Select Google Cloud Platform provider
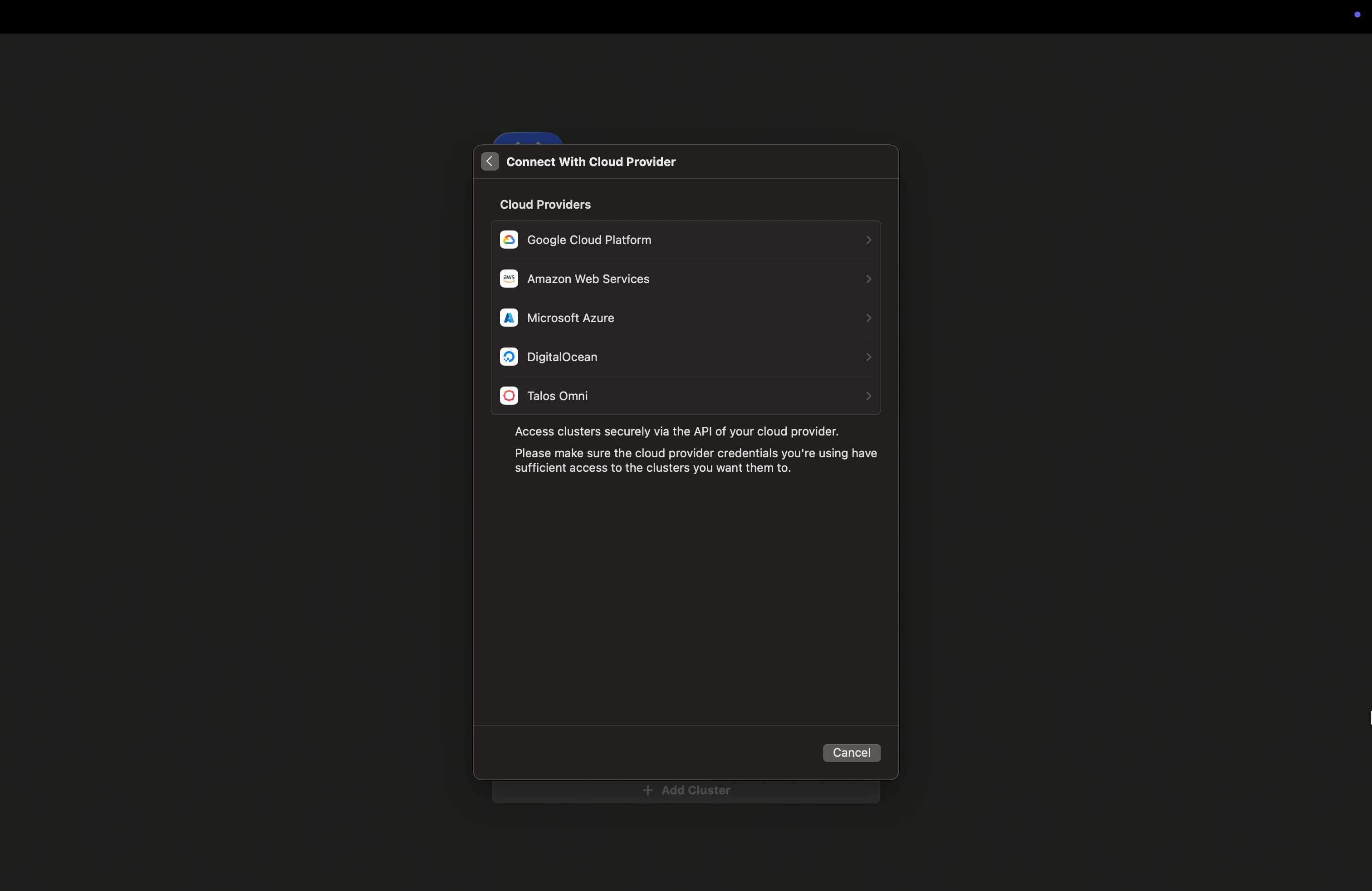Viewport: 1372px width, 891px height. point(686,240)
